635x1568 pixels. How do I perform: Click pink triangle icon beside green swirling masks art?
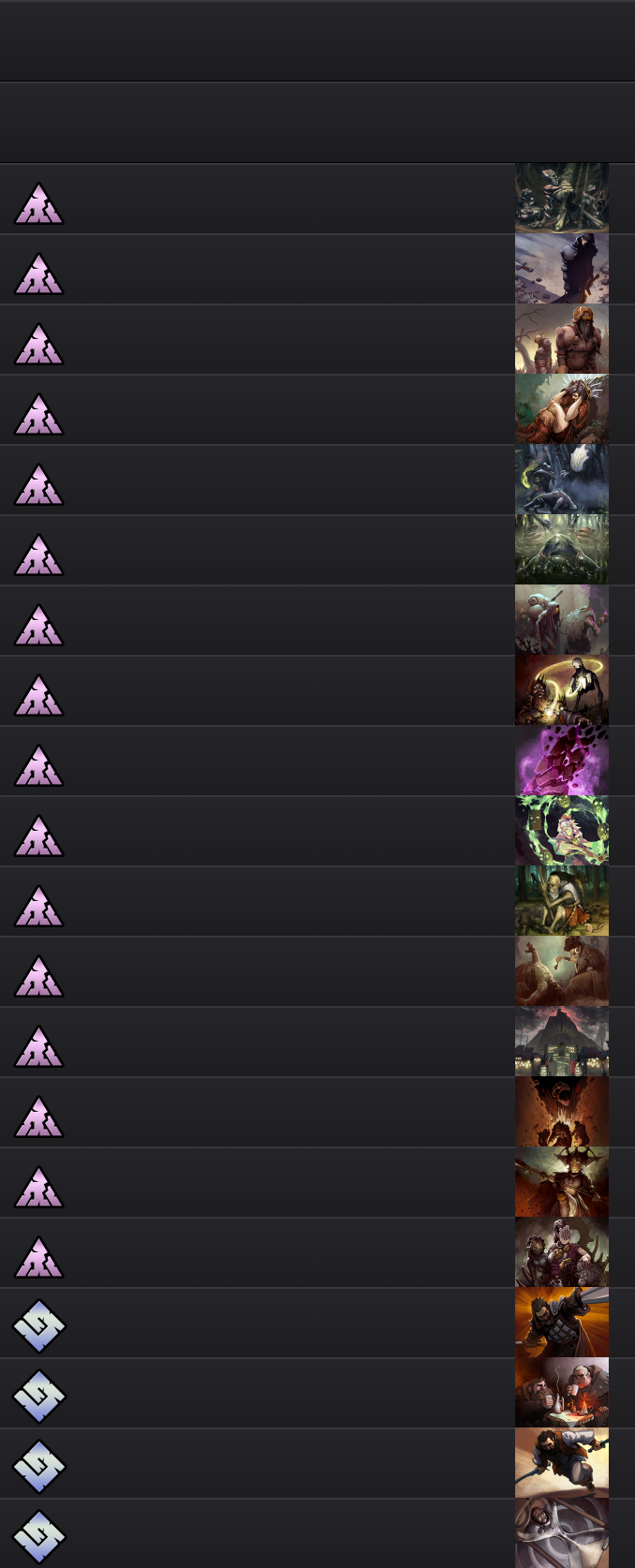pos(38,836)
